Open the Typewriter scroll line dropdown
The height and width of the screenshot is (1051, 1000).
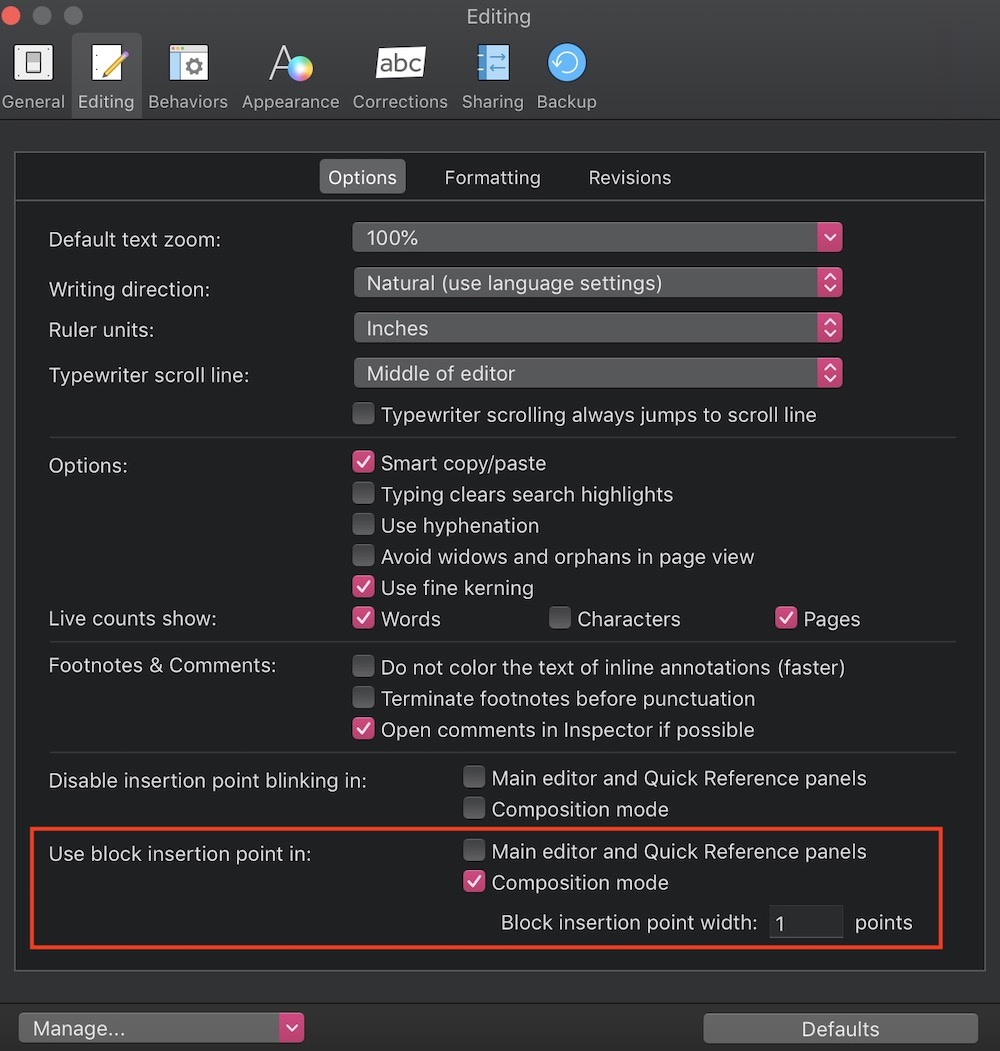597,373
